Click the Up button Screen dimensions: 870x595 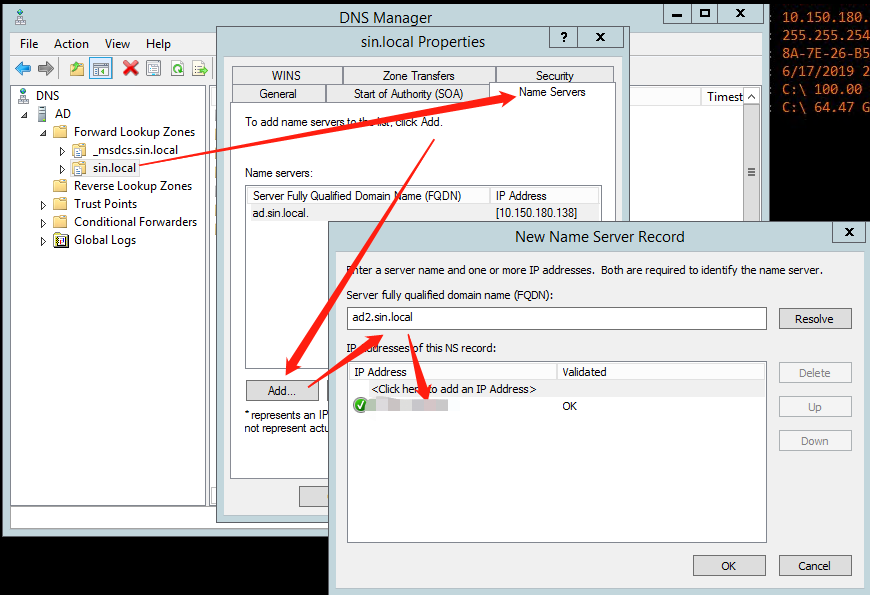click(815, 407)
